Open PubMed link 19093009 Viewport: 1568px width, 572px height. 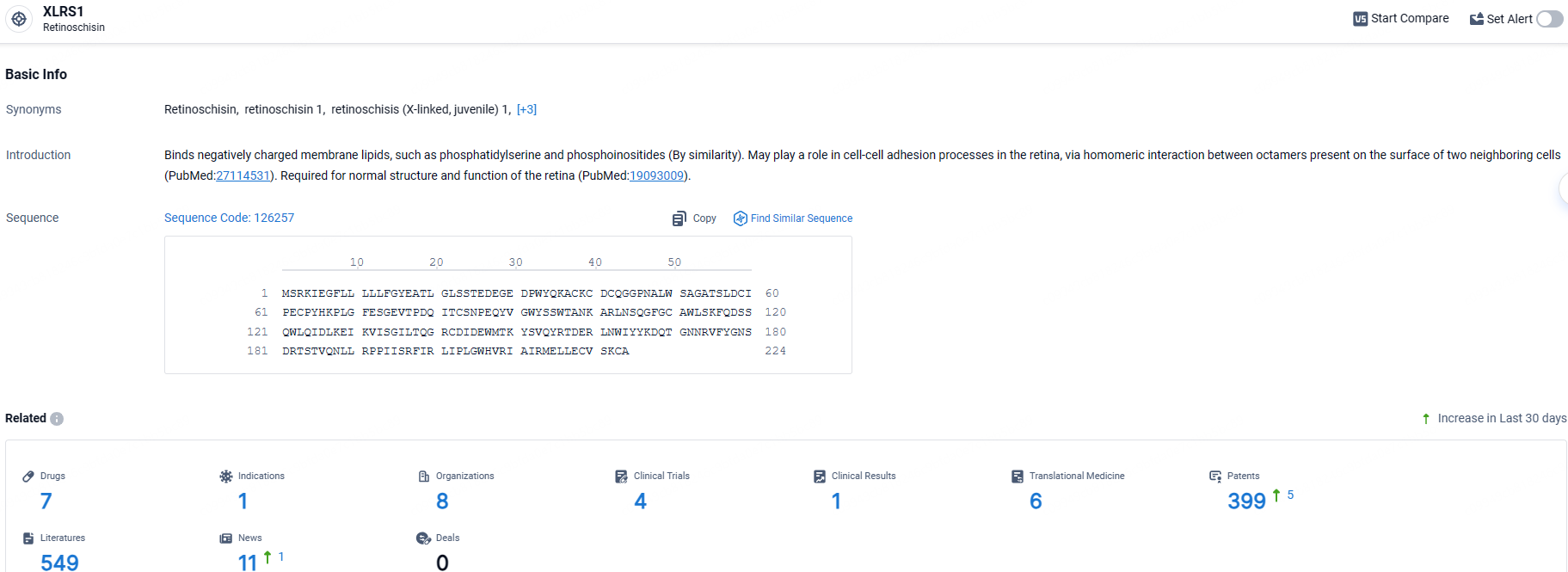click(x=656, y=175)
